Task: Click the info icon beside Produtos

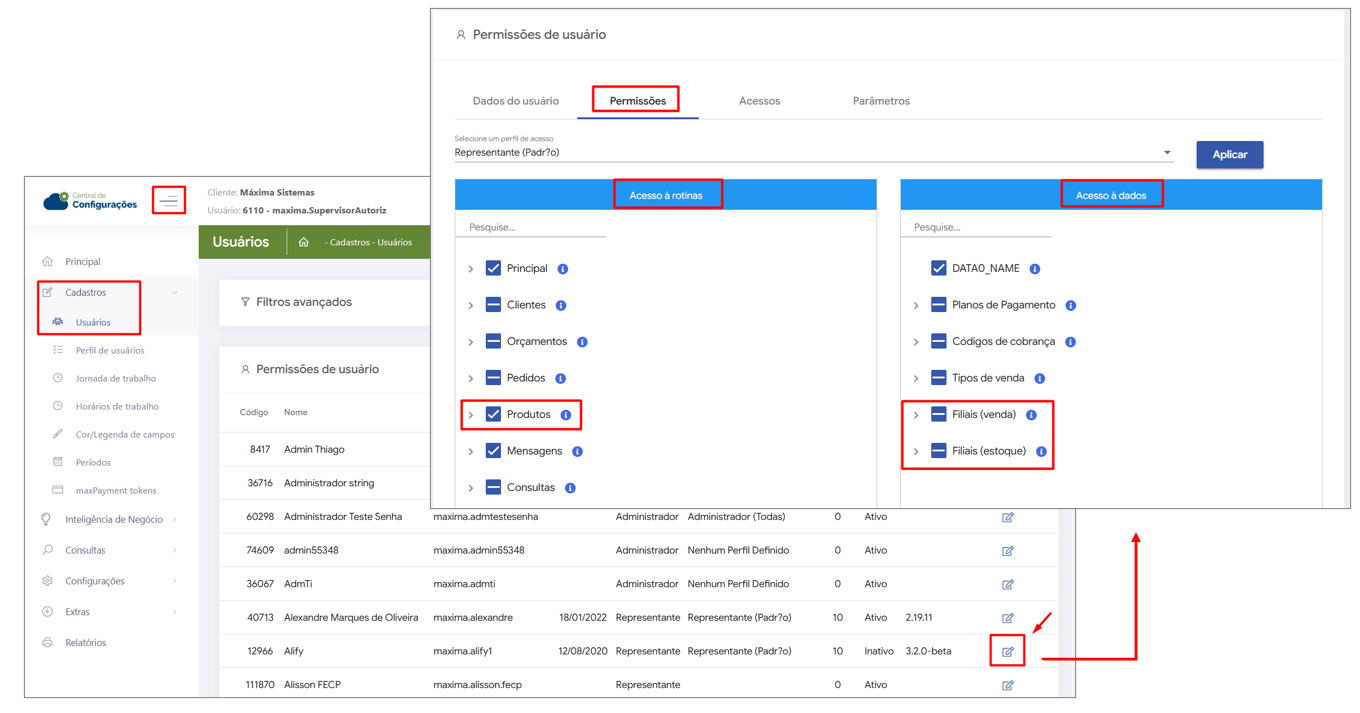Action: pyautogui.click(x=566, y=415)
